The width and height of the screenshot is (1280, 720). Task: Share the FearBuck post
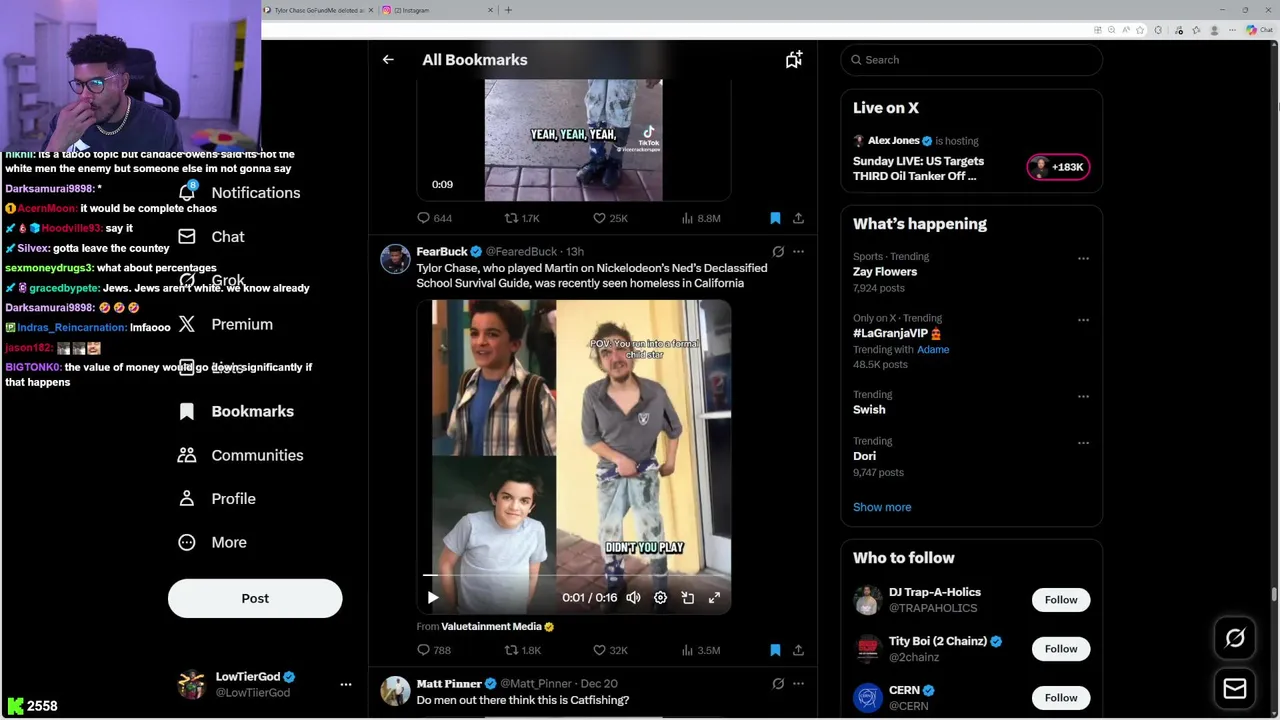click(798, 650)
